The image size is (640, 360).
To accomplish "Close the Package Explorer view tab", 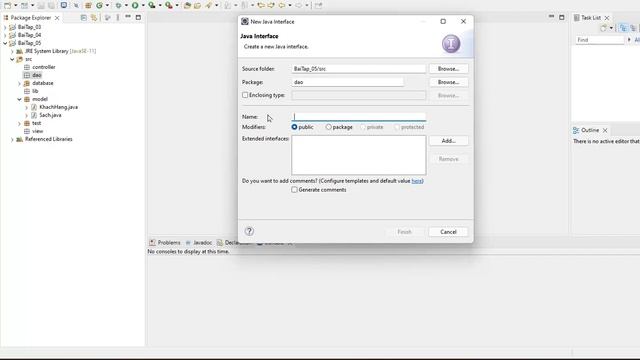I will pos(57,18).
